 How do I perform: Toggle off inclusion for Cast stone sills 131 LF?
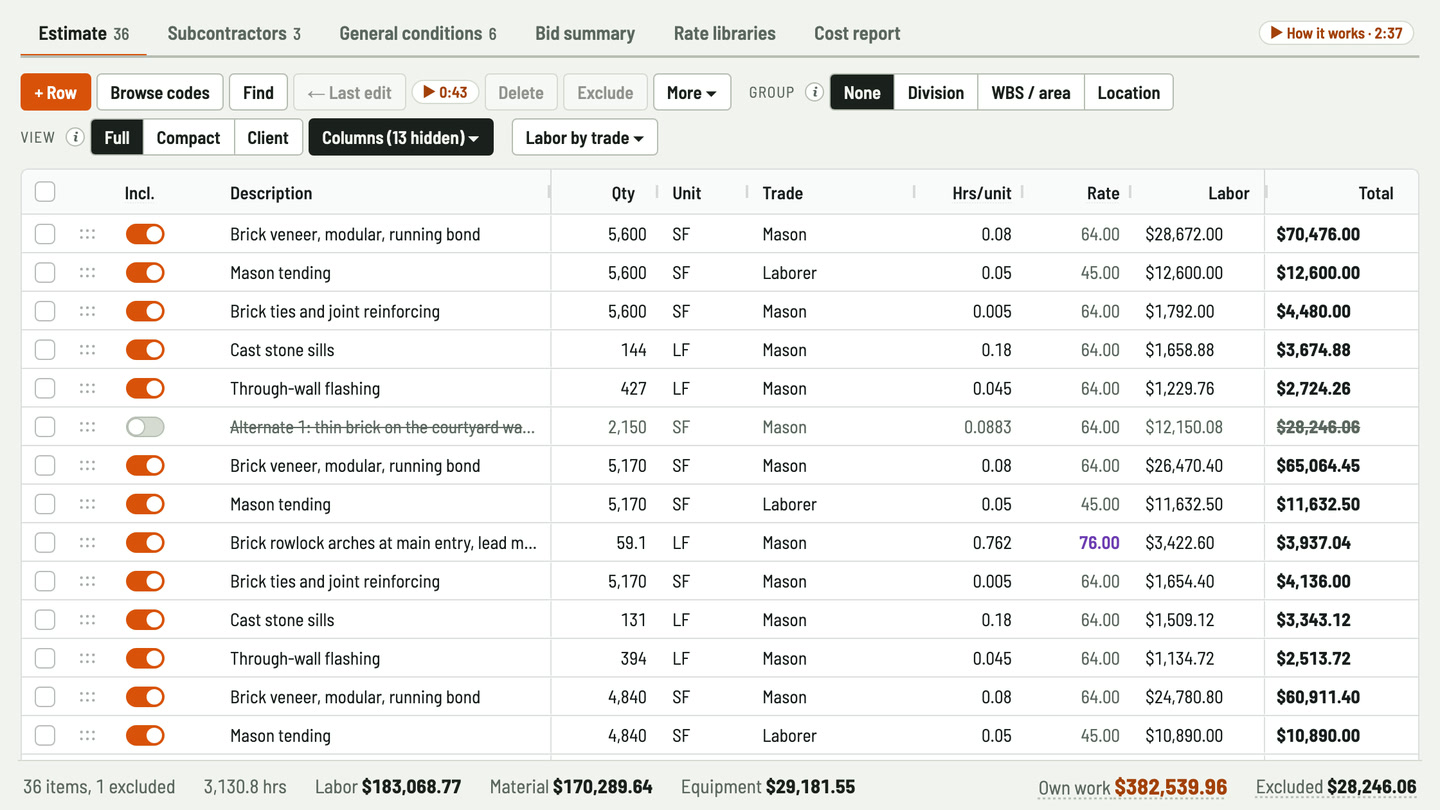(x=145, y=620)
